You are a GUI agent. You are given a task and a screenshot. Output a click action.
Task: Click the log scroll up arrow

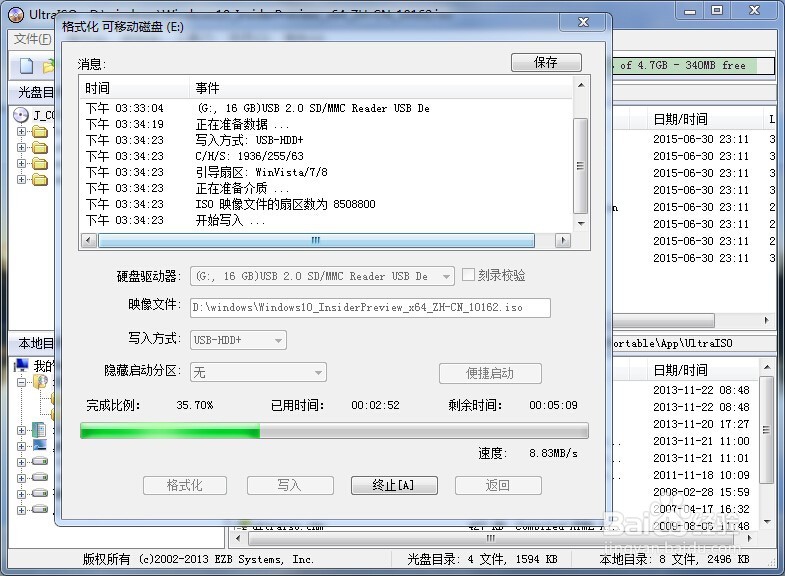581,85
